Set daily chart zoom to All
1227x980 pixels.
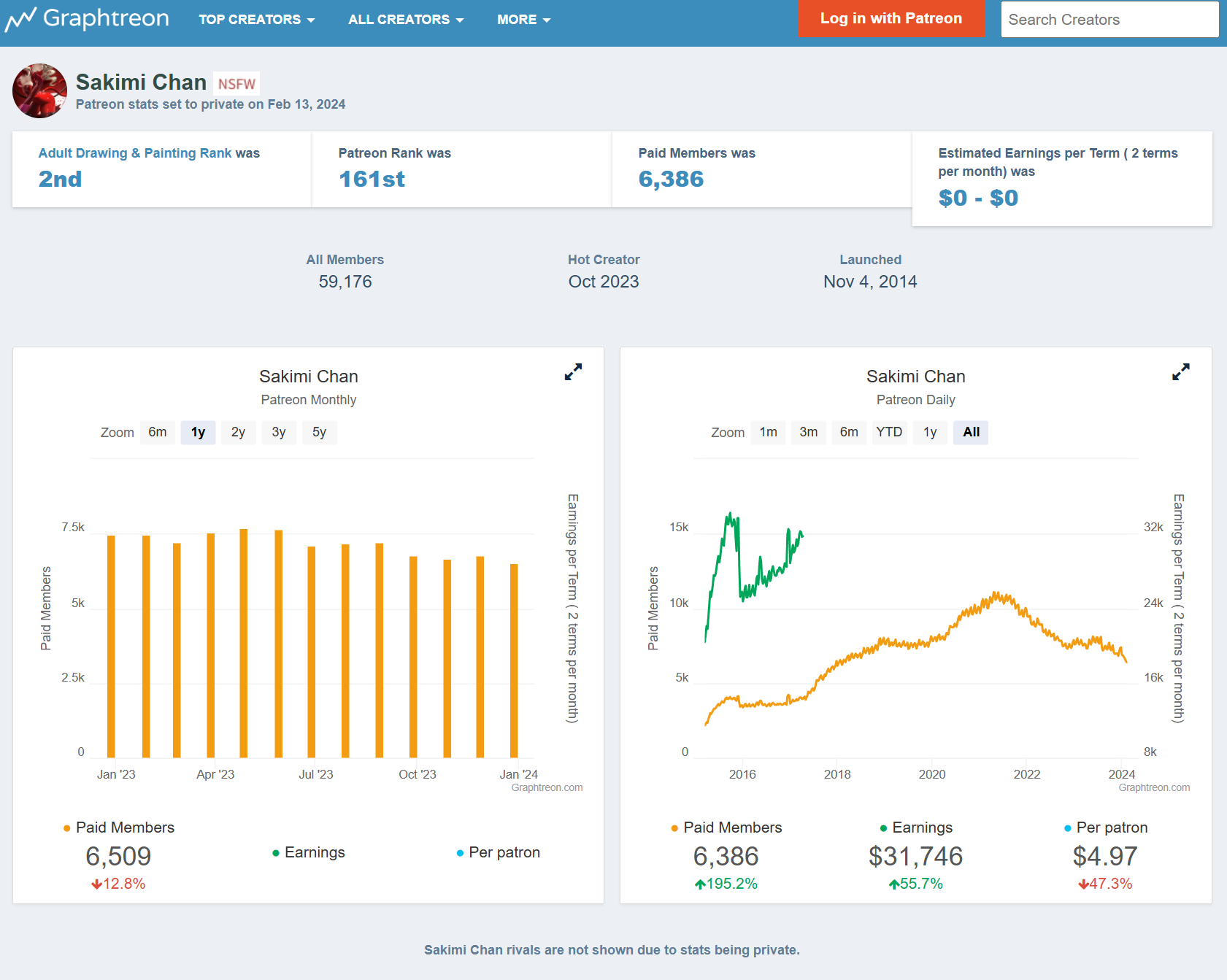971,432
